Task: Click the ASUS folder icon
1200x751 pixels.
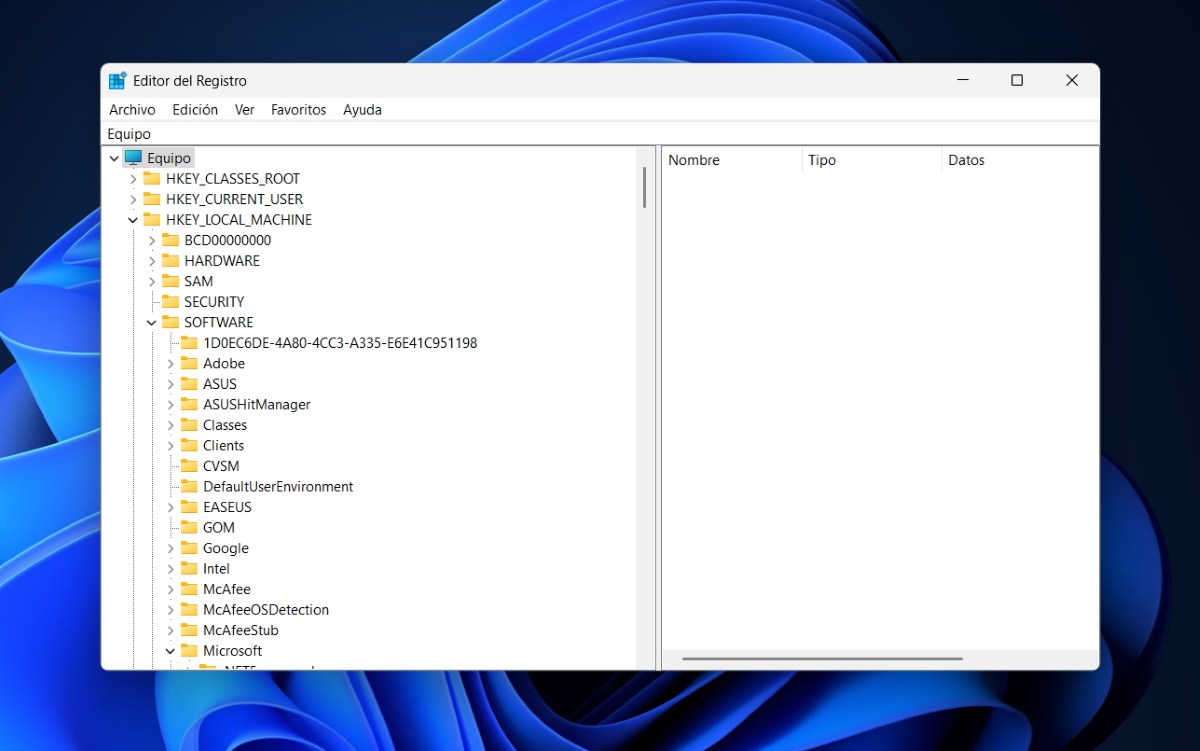Action: coord(189,383)
